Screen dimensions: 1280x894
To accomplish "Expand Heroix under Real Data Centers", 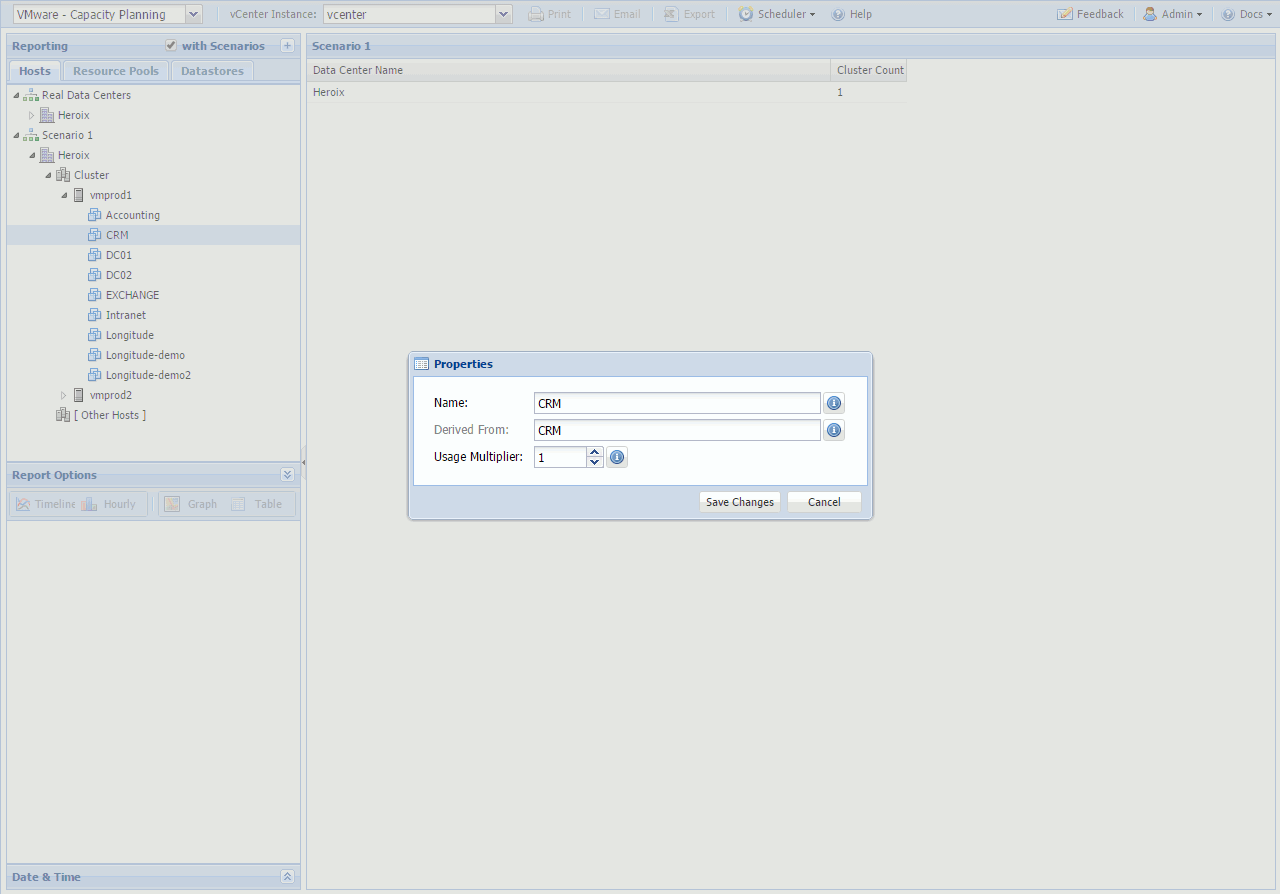I will coord(31,115).
